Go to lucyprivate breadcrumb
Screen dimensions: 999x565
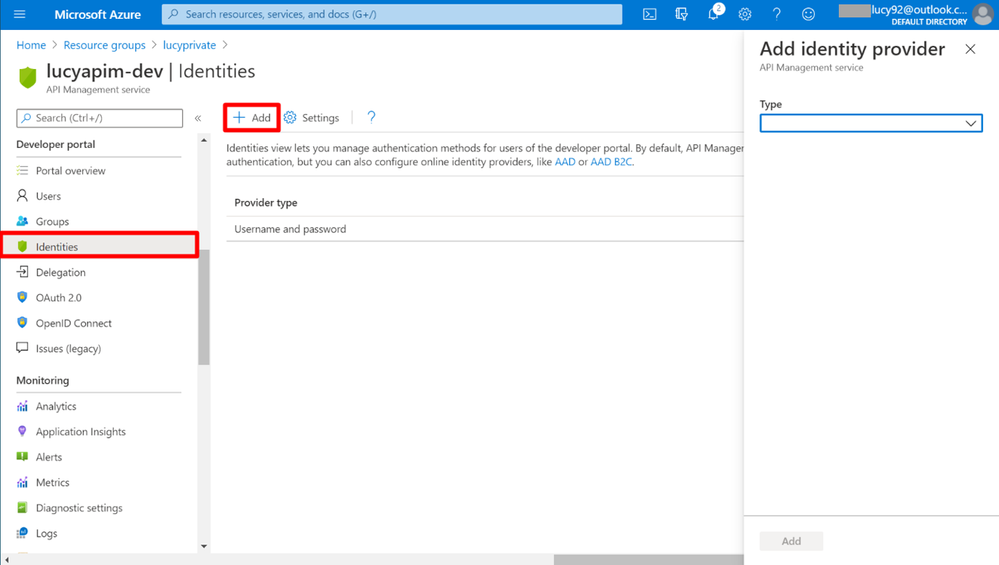[x=189, y=45]
